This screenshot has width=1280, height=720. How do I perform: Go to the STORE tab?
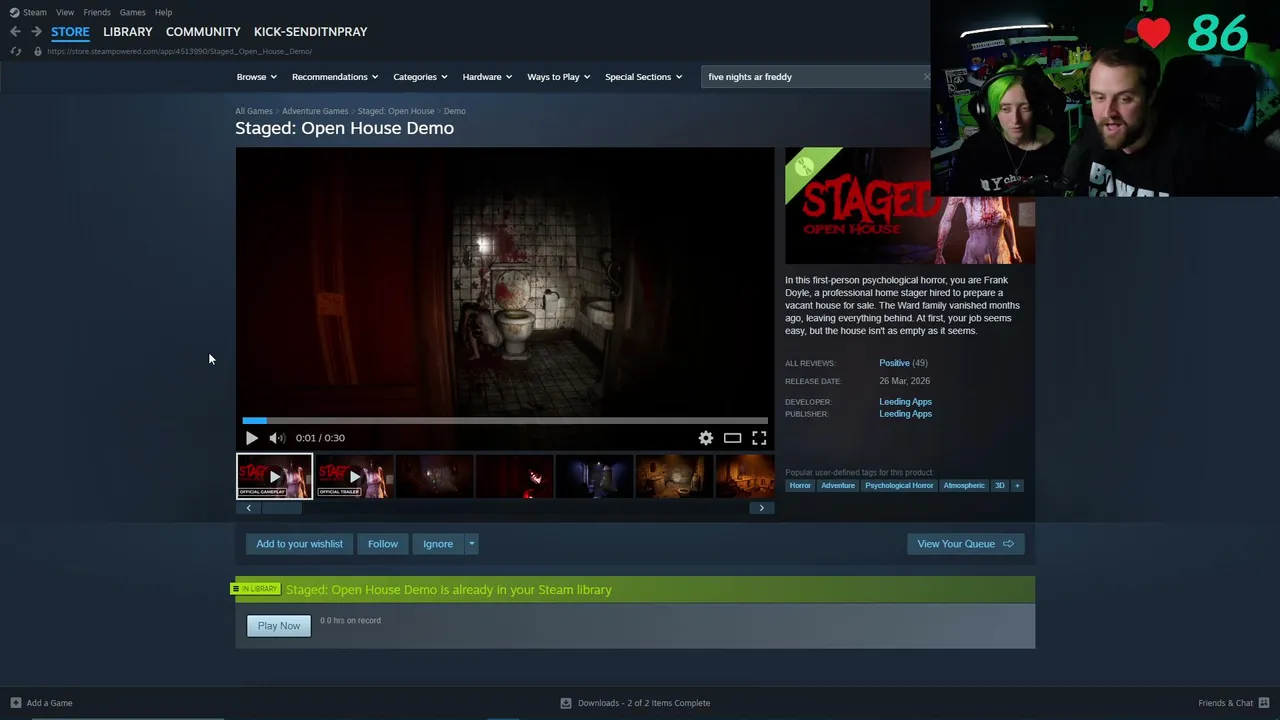tap(70, 32)
